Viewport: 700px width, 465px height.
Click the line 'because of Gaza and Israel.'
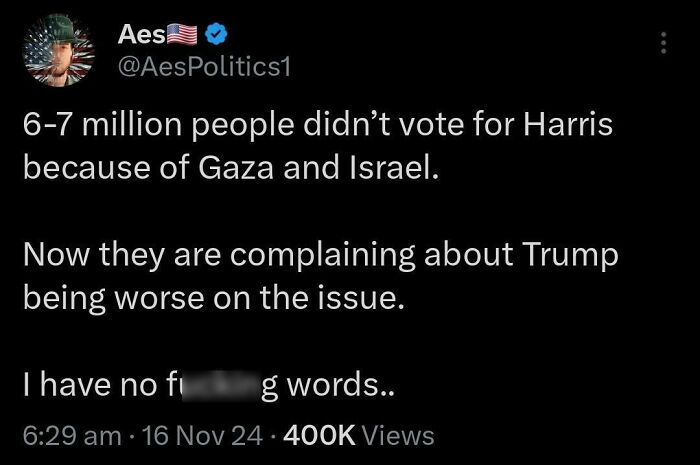point(231,165)
